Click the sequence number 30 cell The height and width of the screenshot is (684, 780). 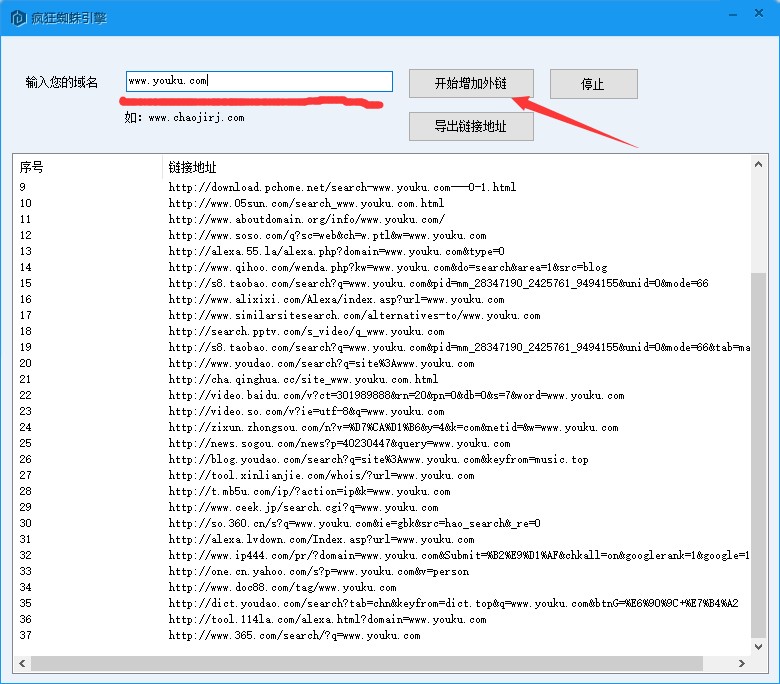(x=25, y=523)
